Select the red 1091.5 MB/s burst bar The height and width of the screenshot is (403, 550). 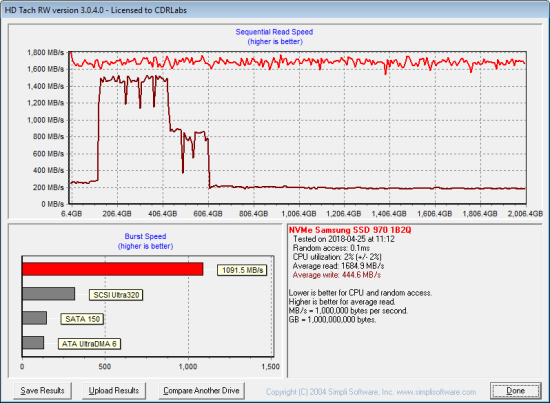[x=113, y=269]
